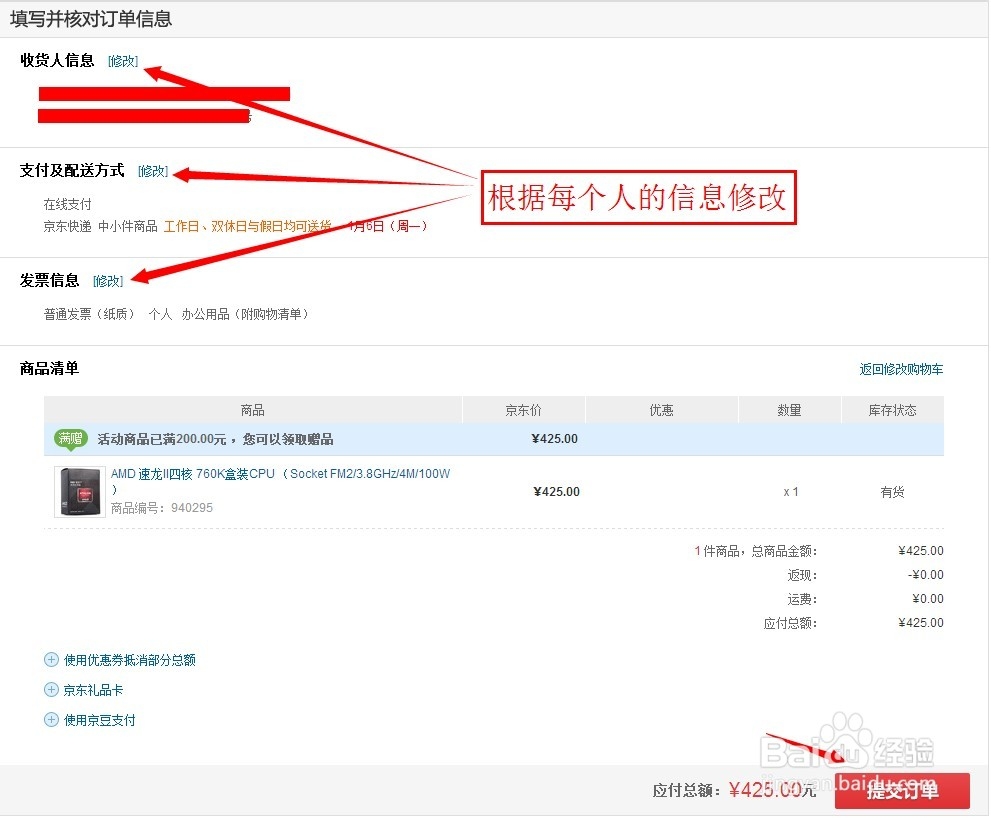Click 使用优惠券抵消部分总额 text link
The width and height of the screenshot is (991, 818).
pyautogui.click(x=130, y=661)
